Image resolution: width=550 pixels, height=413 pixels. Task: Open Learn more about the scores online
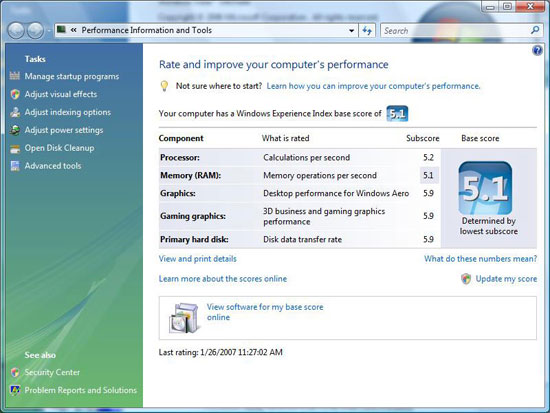tap(223, 279)
